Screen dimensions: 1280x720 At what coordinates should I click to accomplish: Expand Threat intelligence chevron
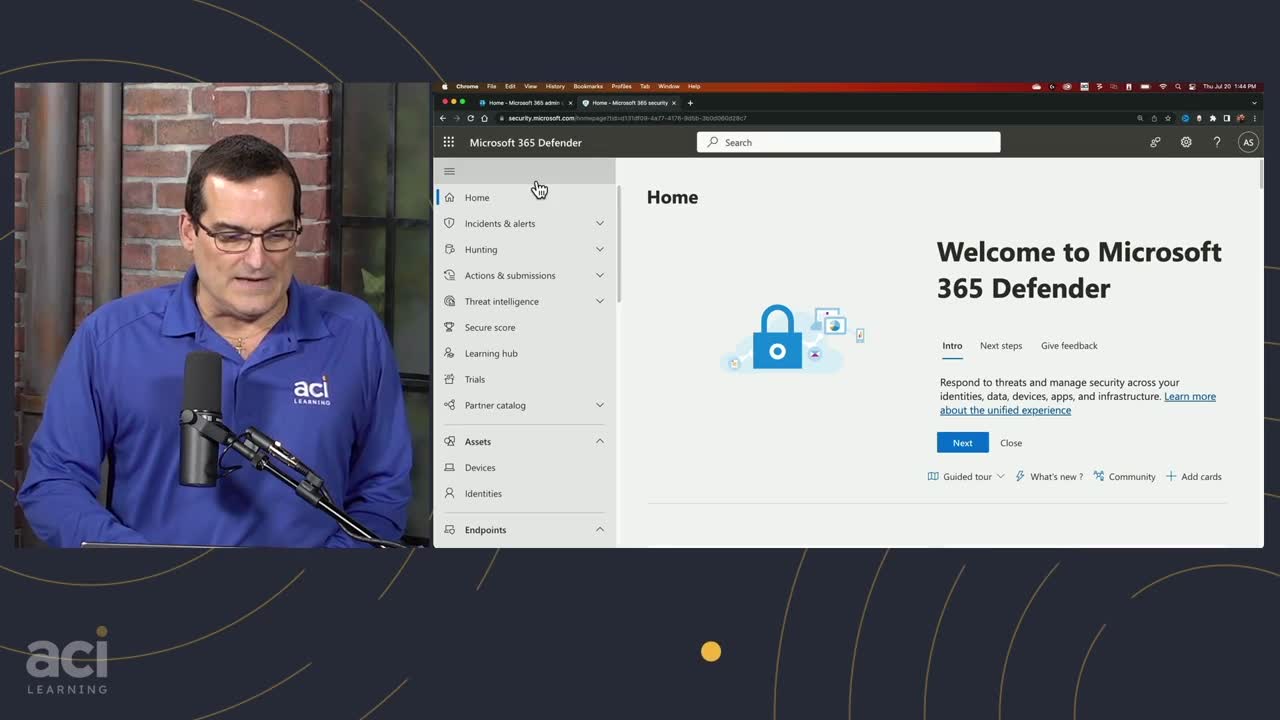[x=600, y=301]
